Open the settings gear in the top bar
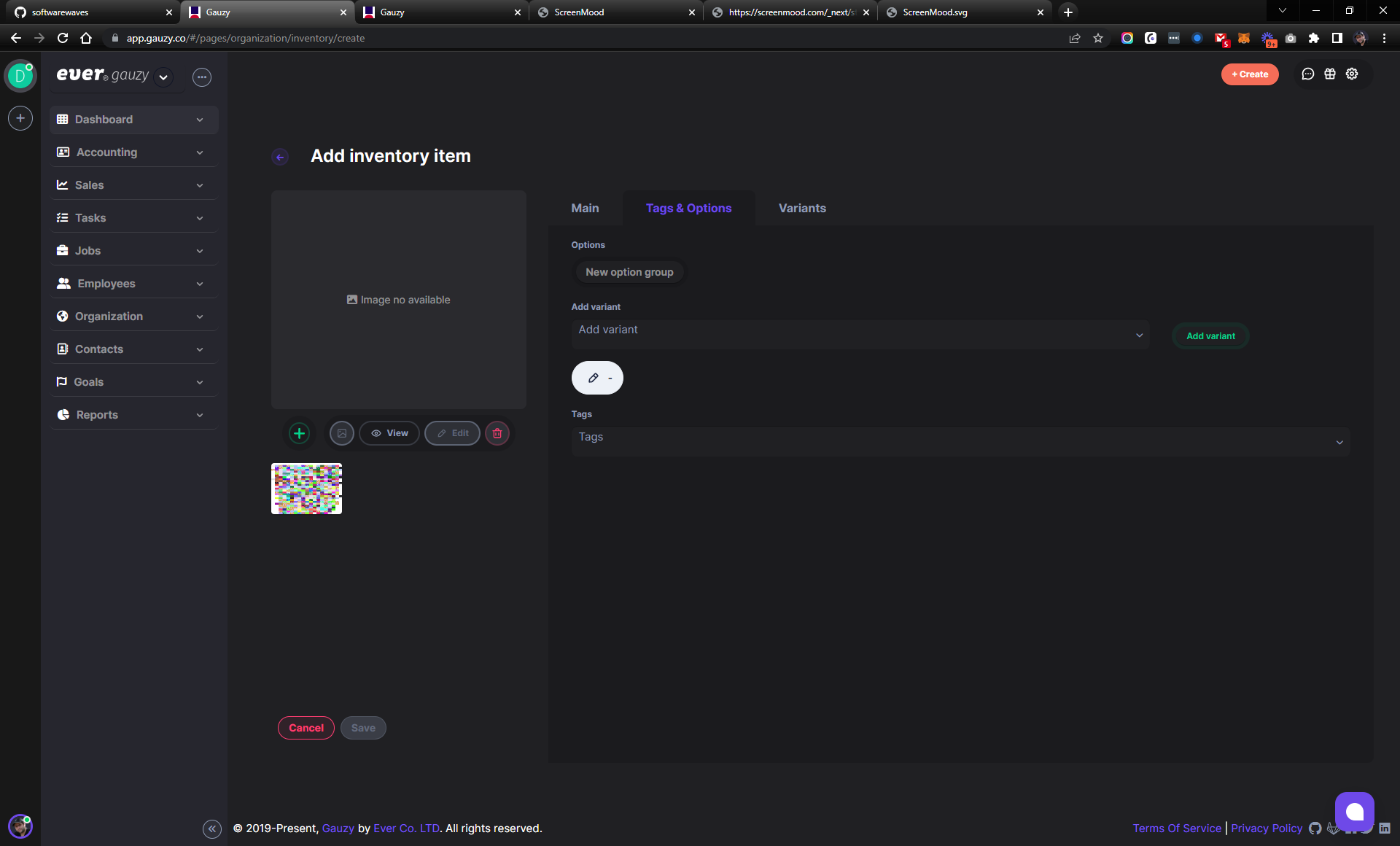This screenshot has height=846, width=1400. point(1353,74)
